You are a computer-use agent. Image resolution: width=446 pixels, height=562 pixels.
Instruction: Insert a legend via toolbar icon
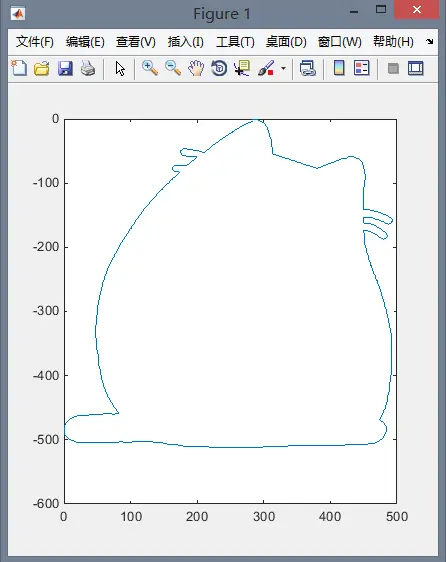click(361, 68)
